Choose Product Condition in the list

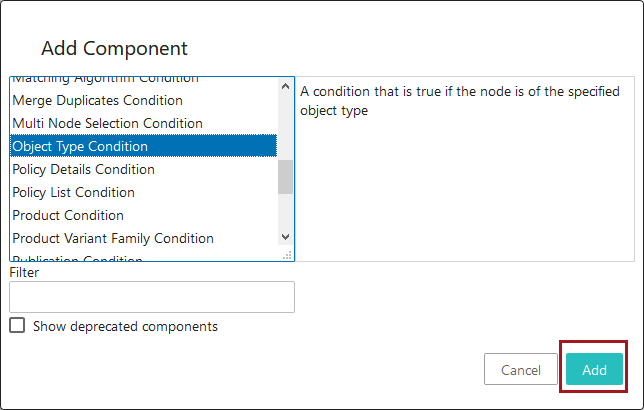68,215
